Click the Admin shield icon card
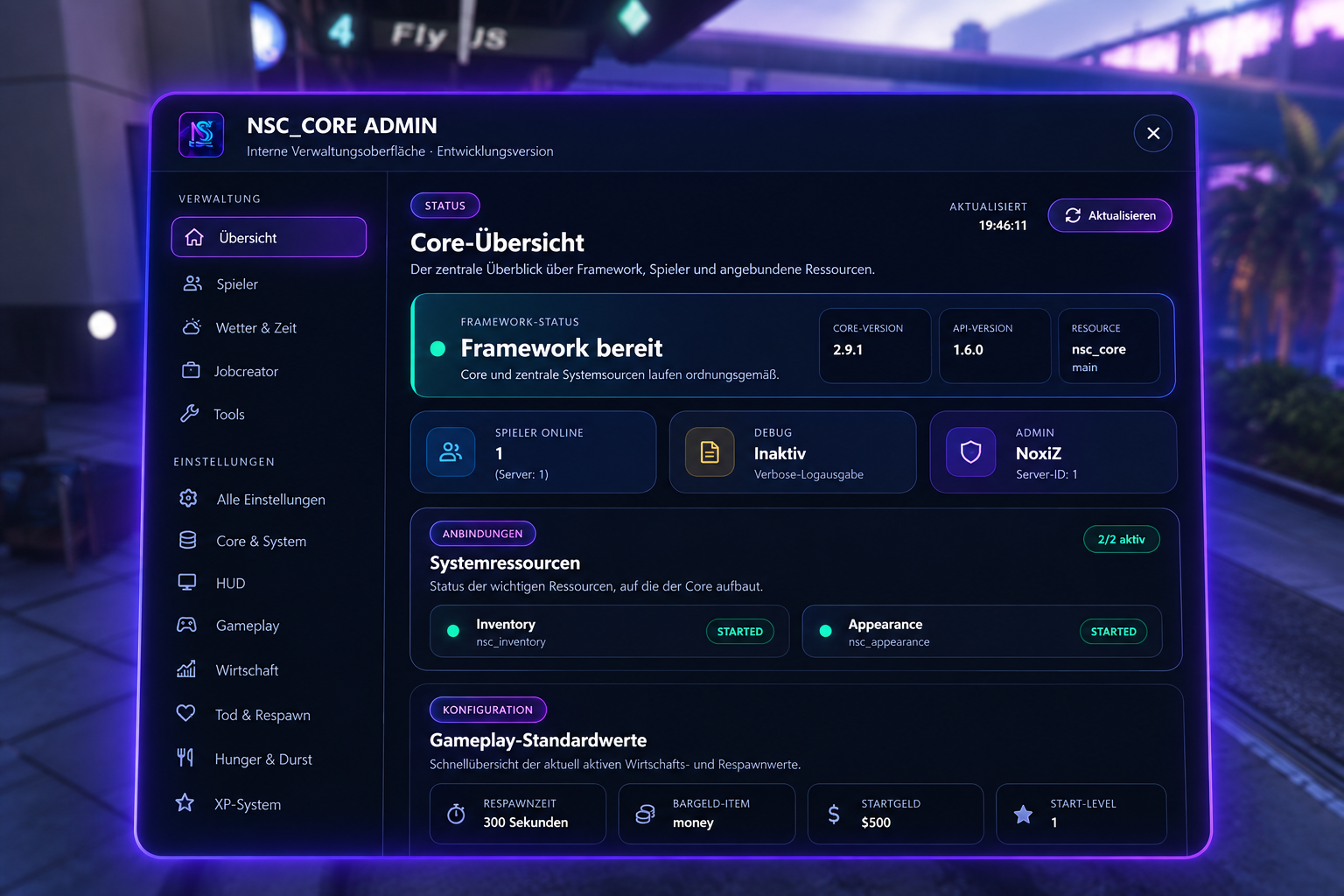The image size is (1344, 896). (x=1053, y=452)
